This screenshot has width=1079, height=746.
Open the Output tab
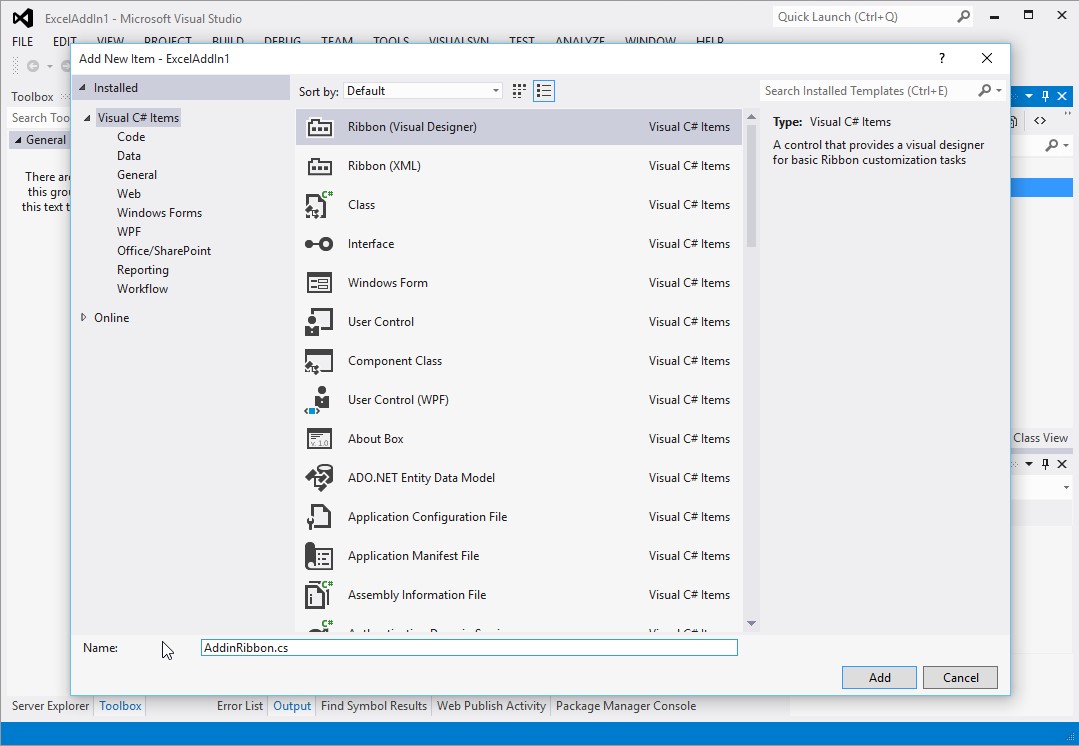(x=292, y=706)
